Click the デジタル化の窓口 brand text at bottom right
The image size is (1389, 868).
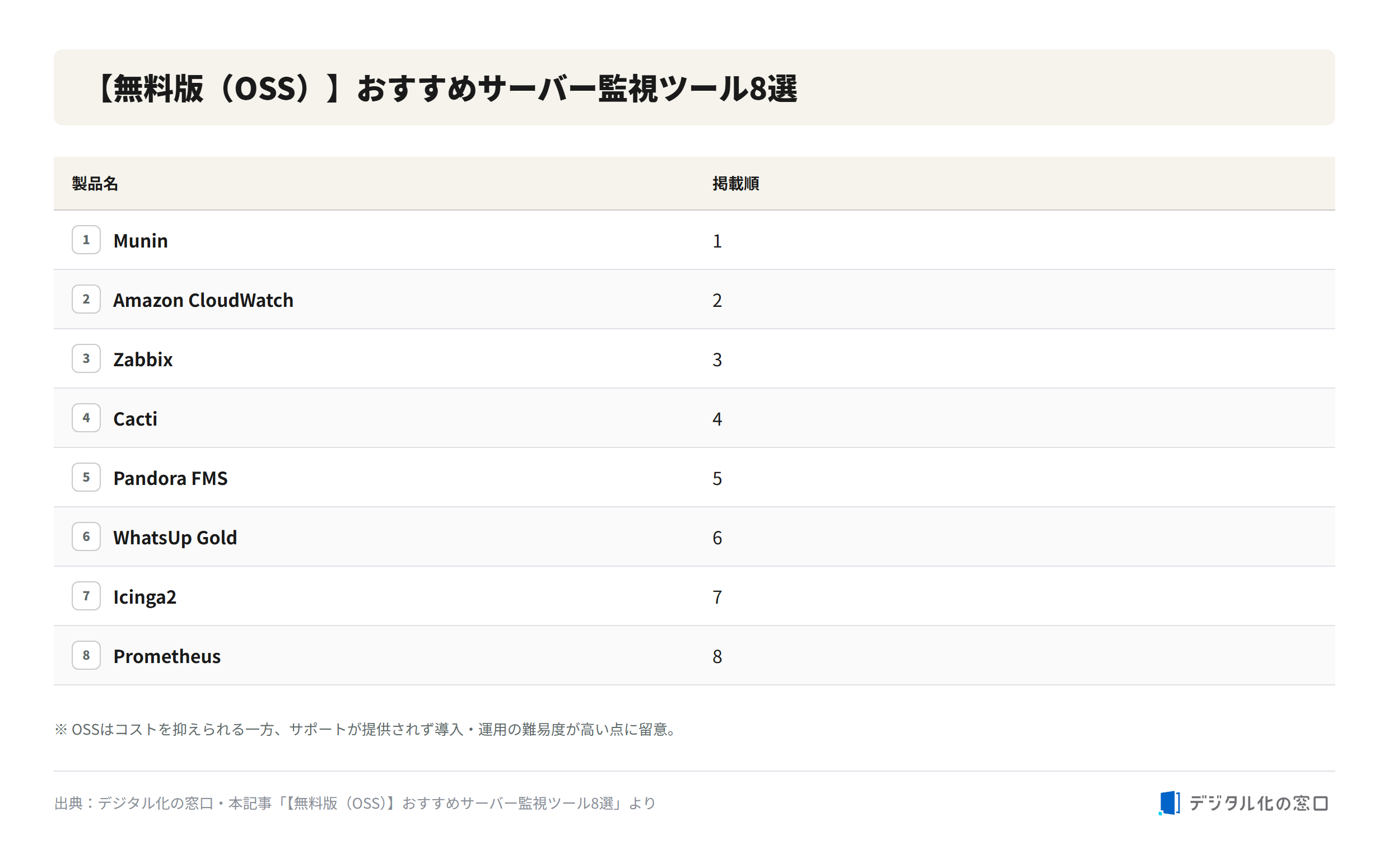pyautogui.click(x=1259, y=803)
